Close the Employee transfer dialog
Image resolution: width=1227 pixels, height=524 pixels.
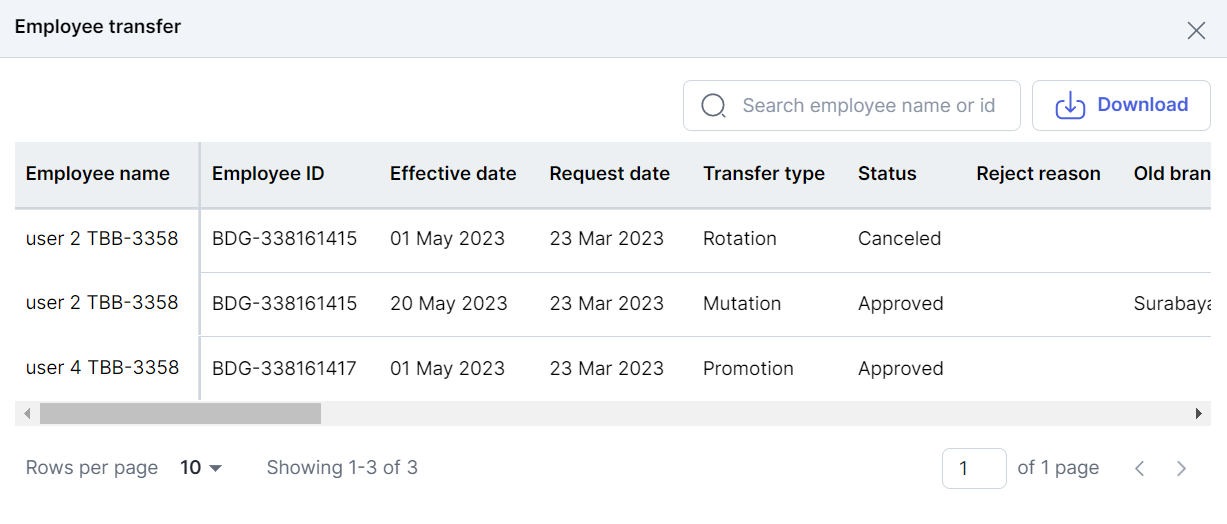click(1196, 30)
